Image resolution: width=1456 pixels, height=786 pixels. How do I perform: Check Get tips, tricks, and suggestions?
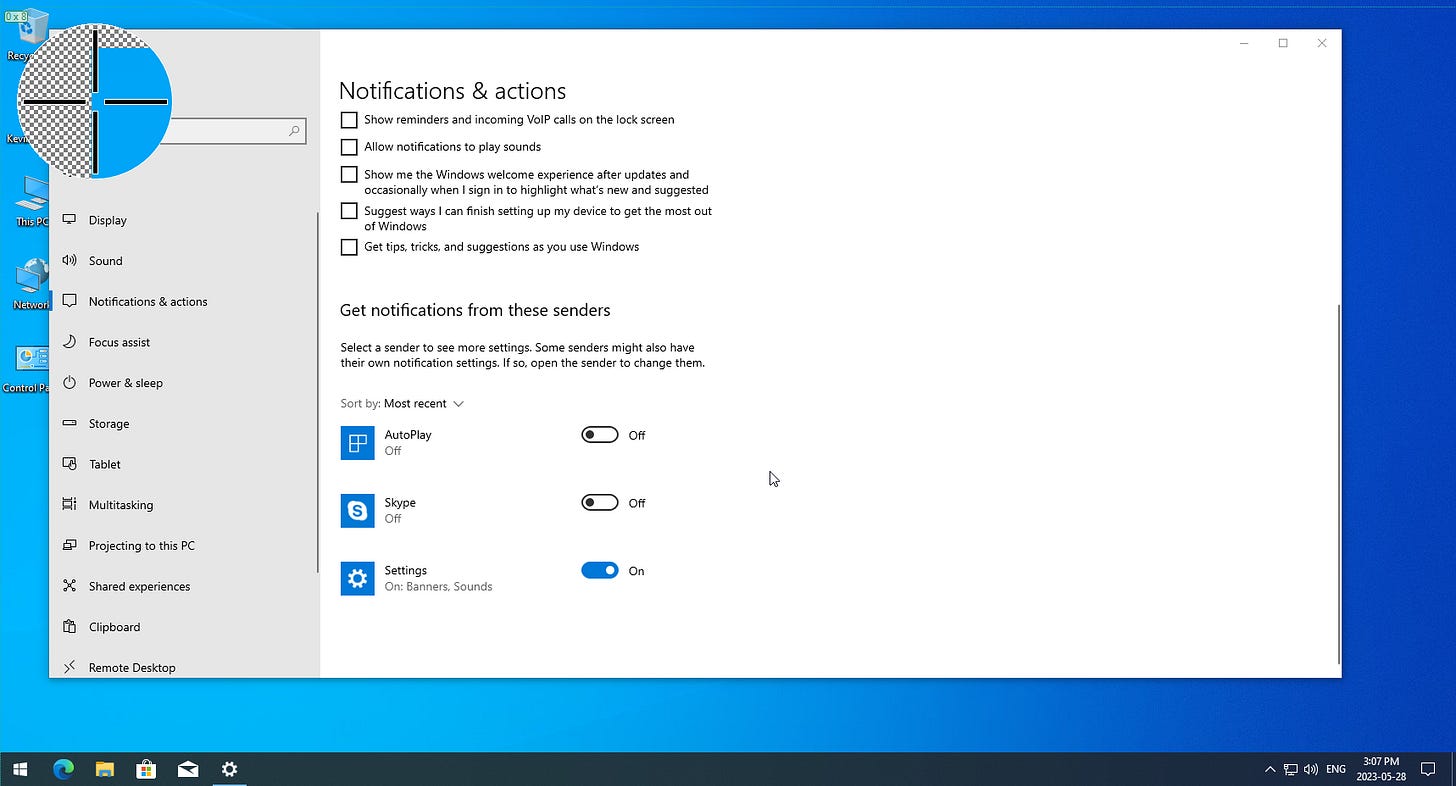click(x=349, y=247)
